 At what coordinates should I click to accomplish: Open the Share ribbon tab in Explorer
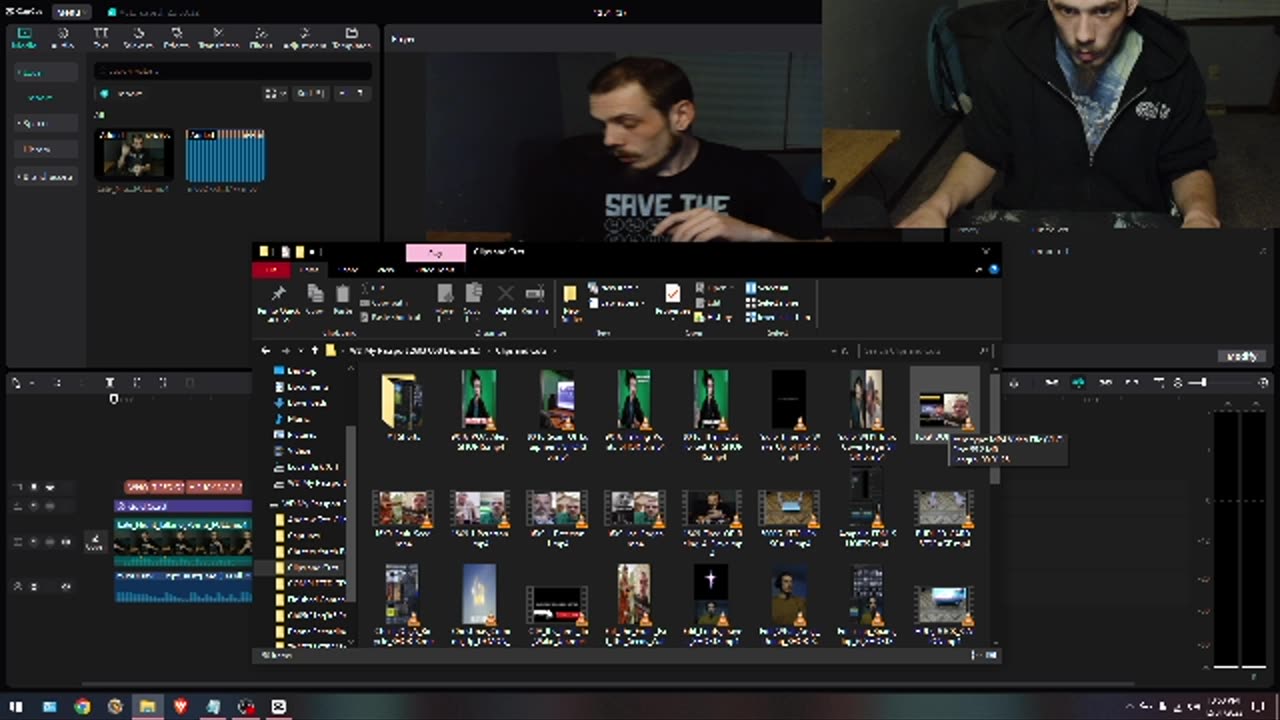coord(349,270)
